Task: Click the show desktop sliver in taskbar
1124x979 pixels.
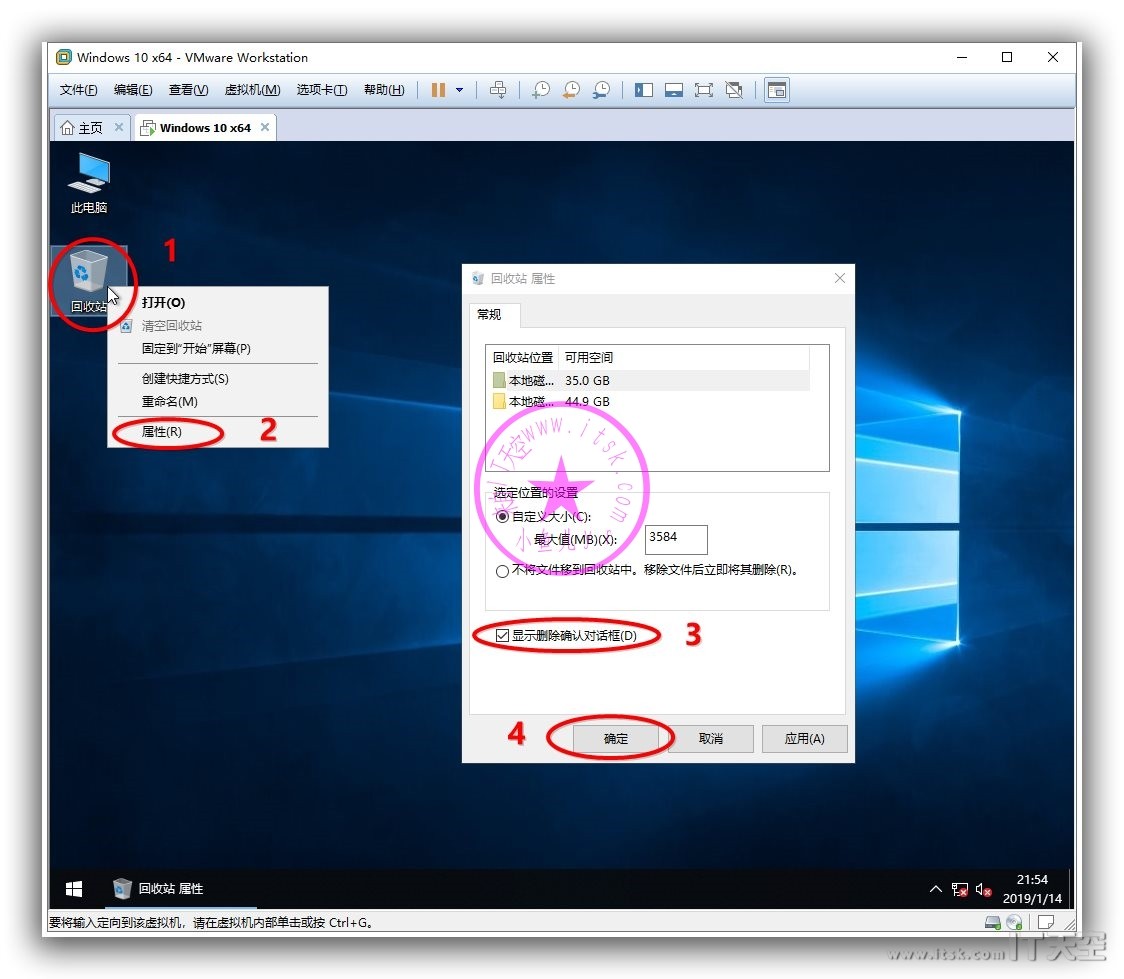Action: [x=1070, y=889]
